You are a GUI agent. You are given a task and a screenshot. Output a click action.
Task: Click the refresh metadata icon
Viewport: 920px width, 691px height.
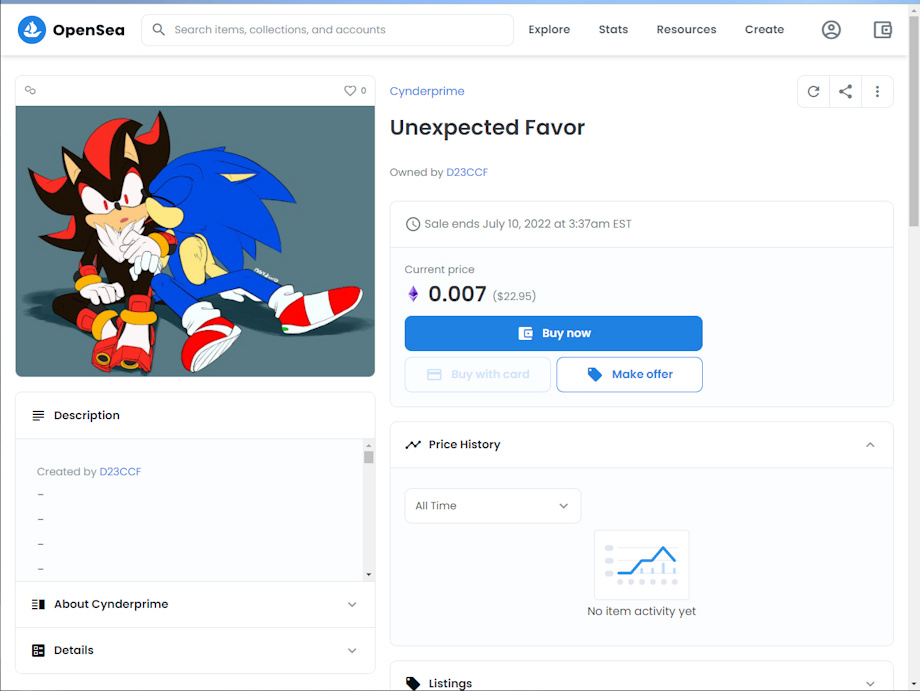pyautogui.click(x=813, y=92)
